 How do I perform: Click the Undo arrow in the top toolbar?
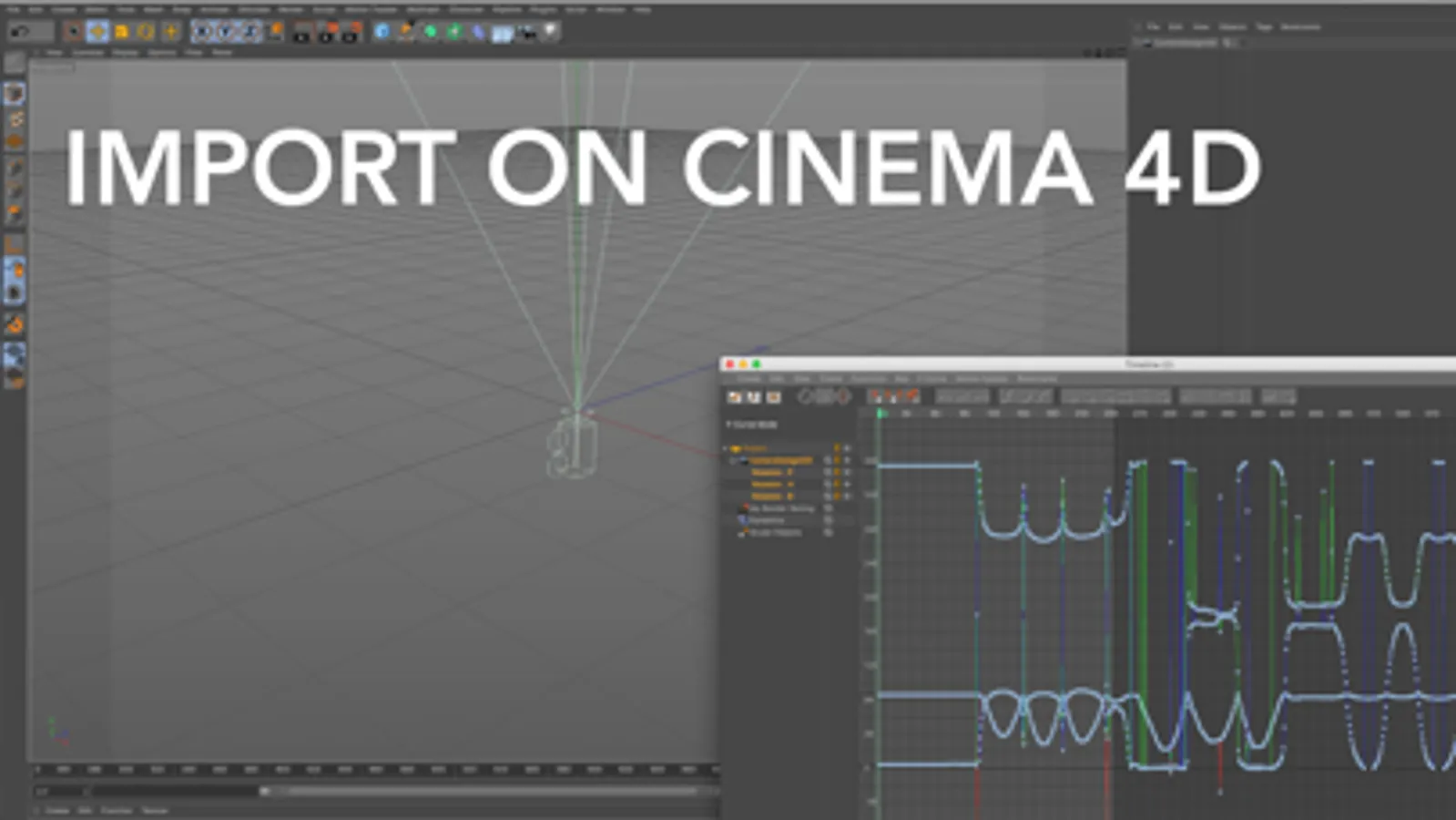[x=20, y=32]
